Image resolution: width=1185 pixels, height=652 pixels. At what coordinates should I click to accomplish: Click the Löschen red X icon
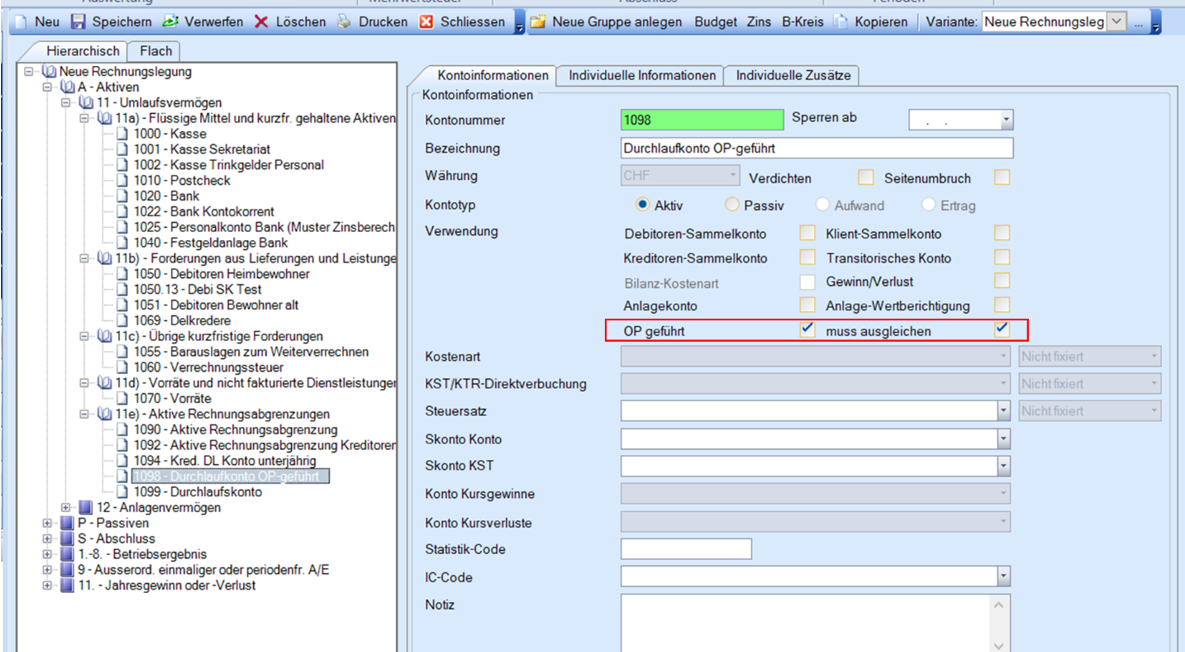tap(261, 21)
